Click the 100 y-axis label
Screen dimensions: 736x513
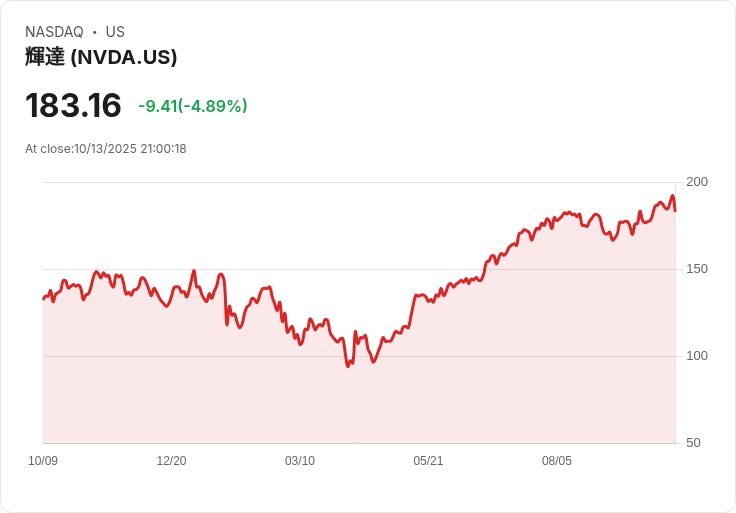click(x=697, y=356)
